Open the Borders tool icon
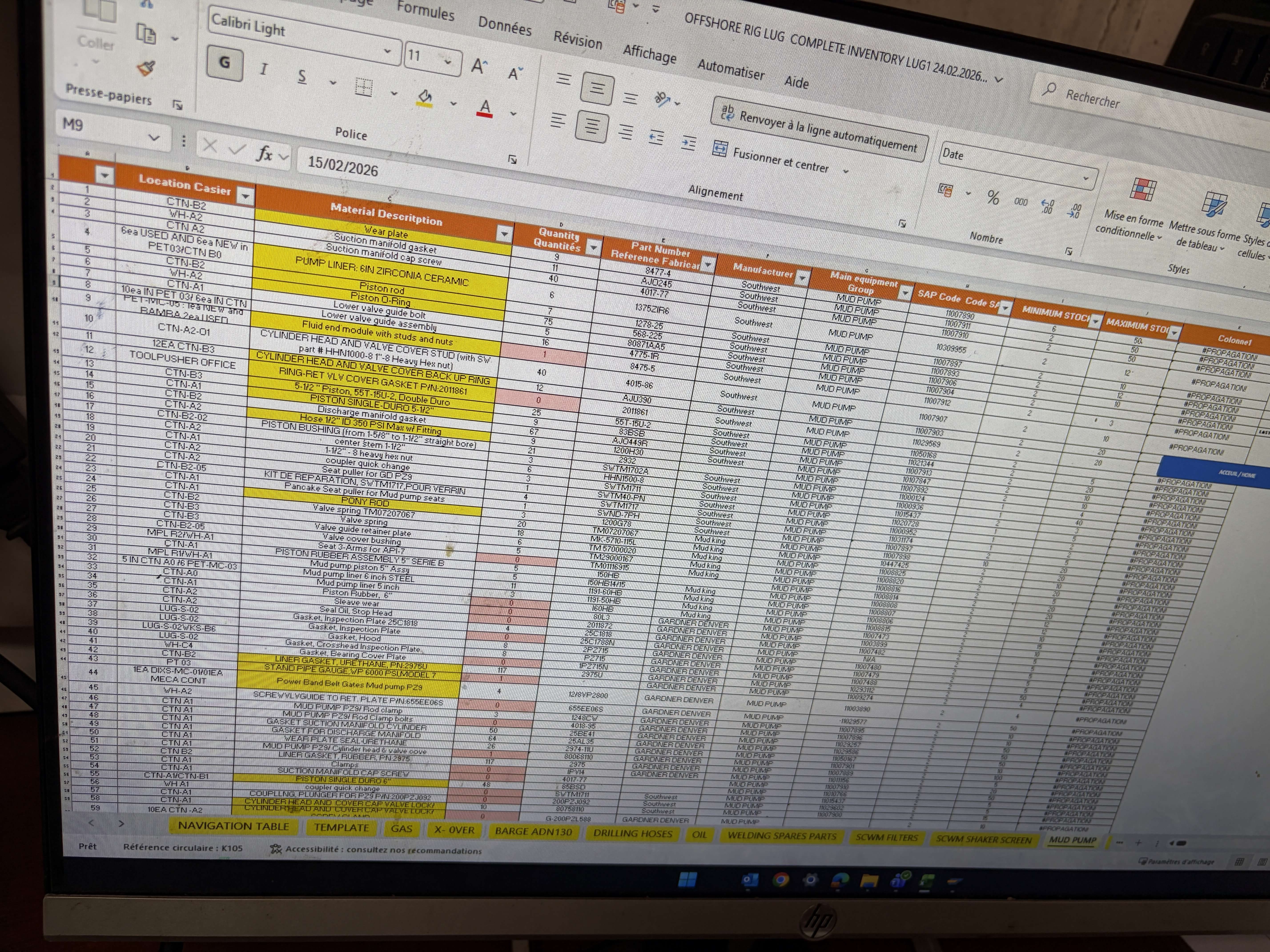 [364, 87]
